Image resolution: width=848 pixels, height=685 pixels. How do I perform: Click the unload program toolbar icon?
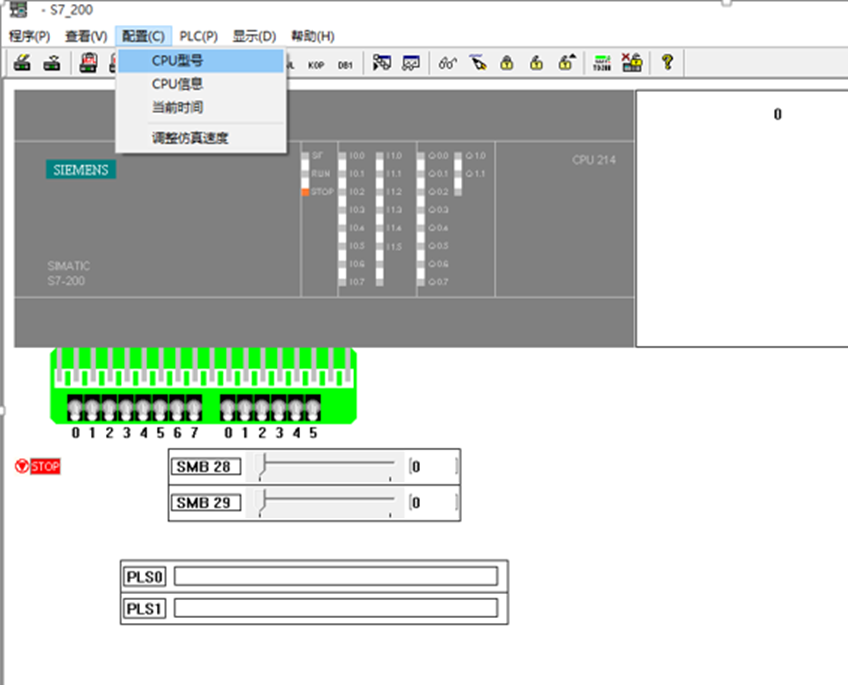click(x=52, y=63)
